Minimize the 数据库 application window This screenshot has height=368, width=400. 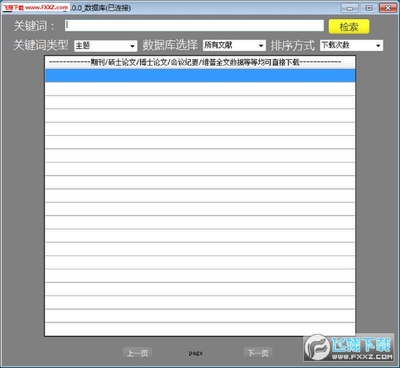350,8
